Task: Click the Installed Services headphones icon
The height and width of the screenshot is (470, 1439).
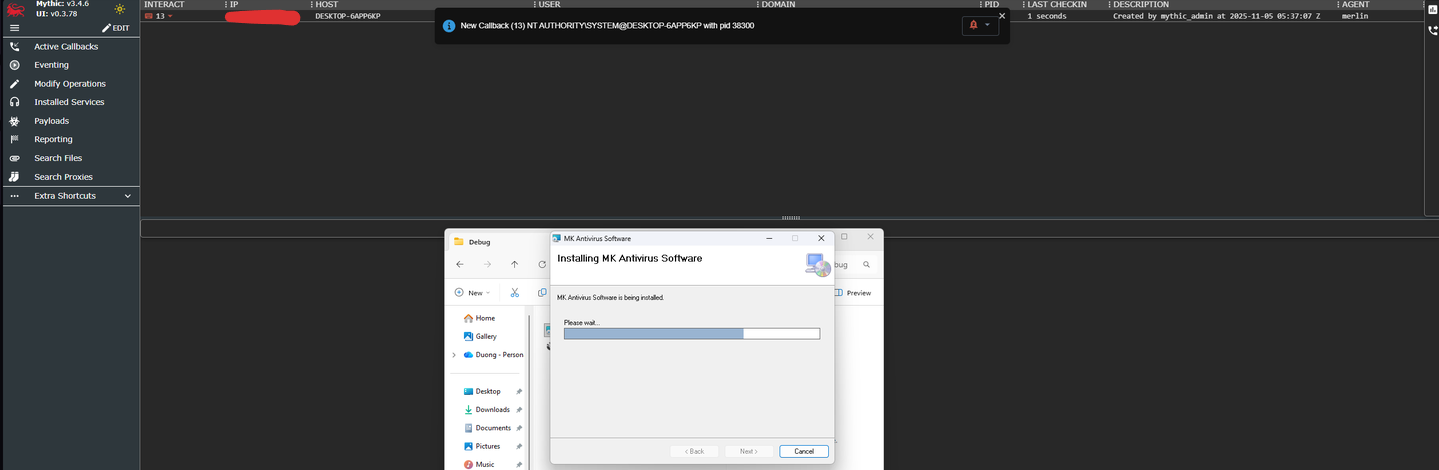Action: pos(14,102)
